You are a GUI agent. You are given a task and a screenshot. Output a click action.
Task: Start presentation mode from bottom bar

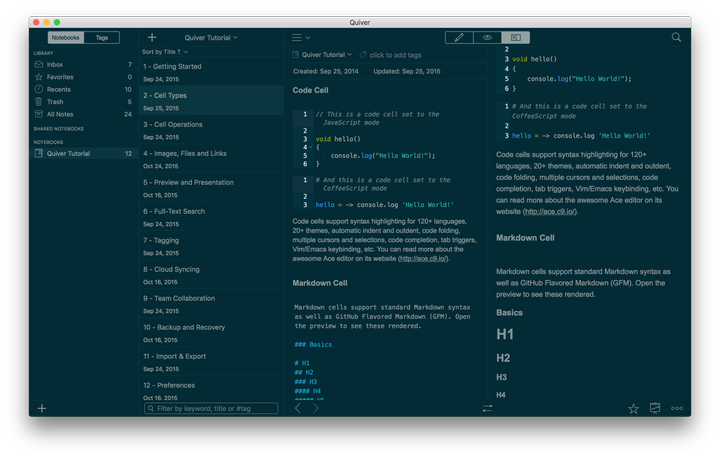coord(655,408)
